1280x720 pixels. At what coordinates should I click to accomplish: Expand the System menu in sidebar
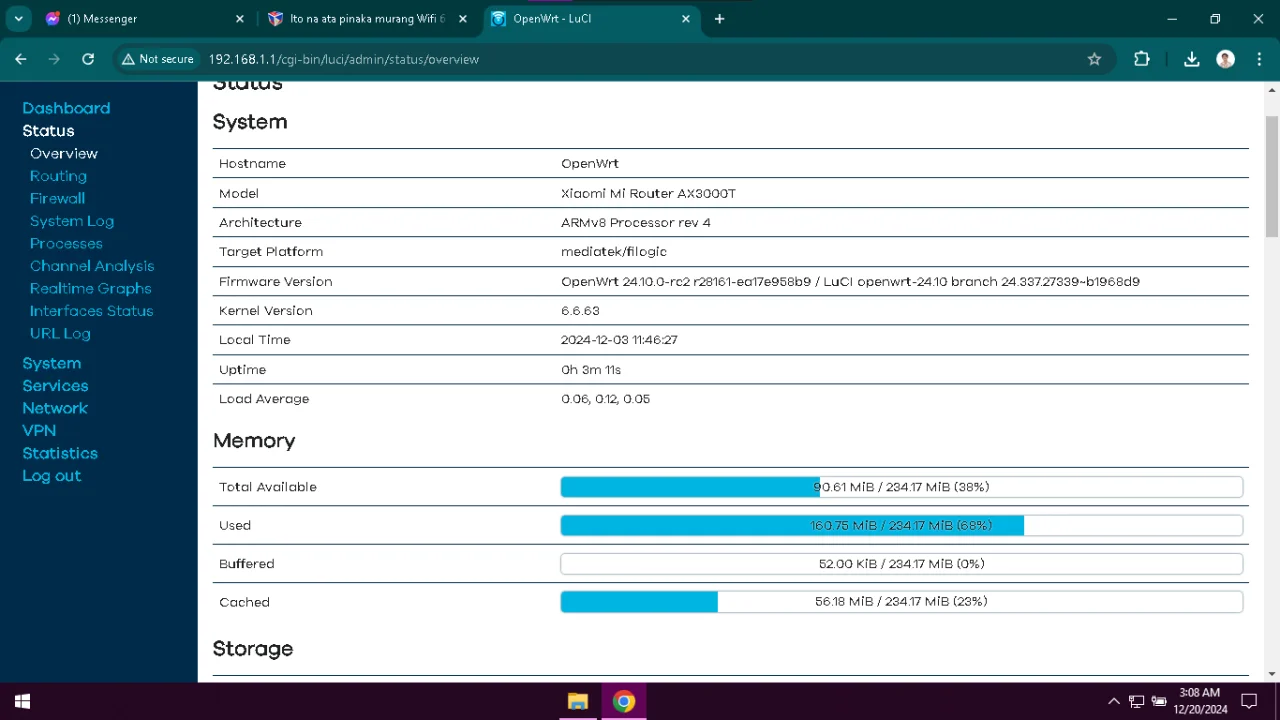[x=52, y=363]
